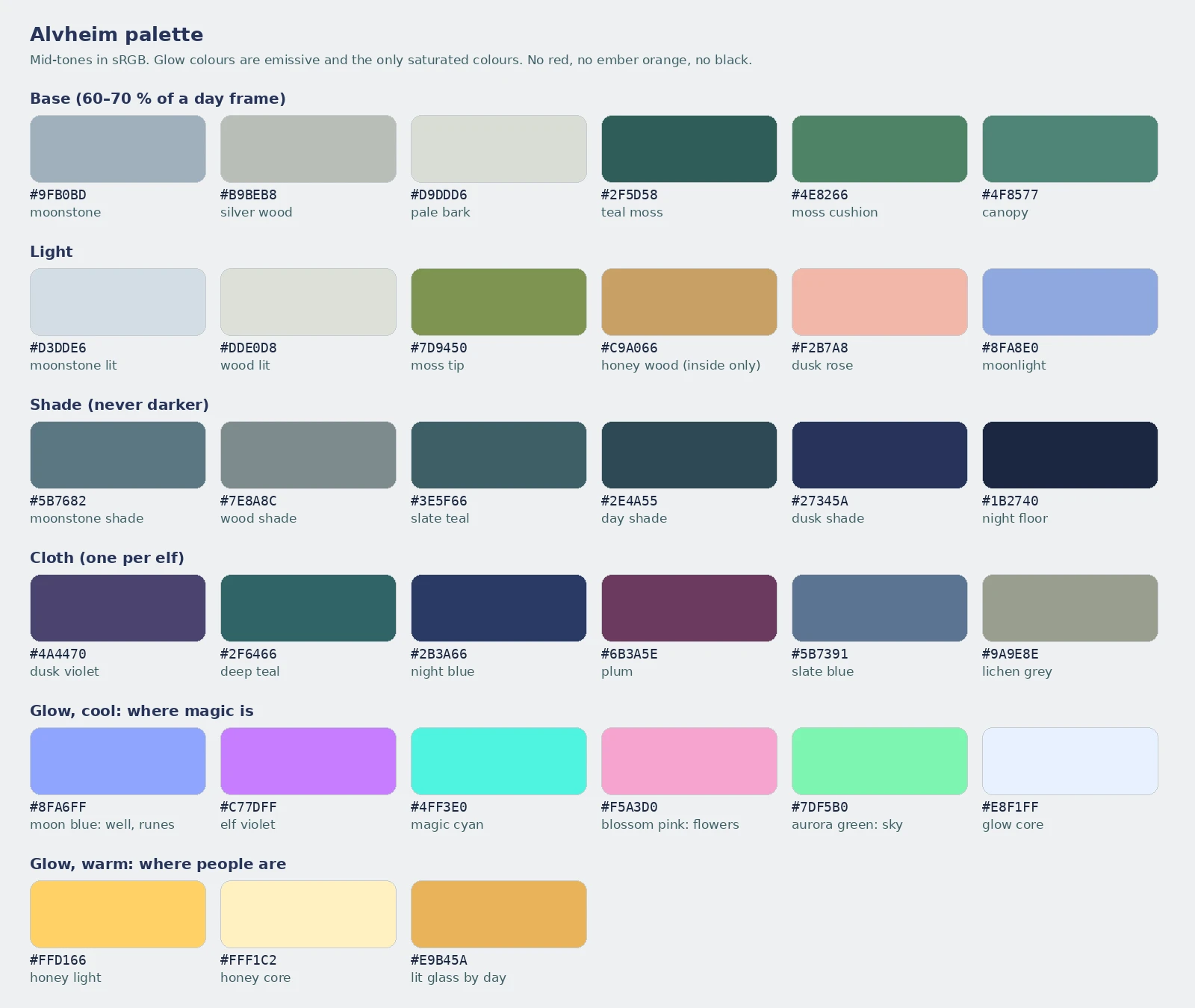1195x1008 pixels.
Task: Click the wood shade swatch
Action: click(308, 455)
